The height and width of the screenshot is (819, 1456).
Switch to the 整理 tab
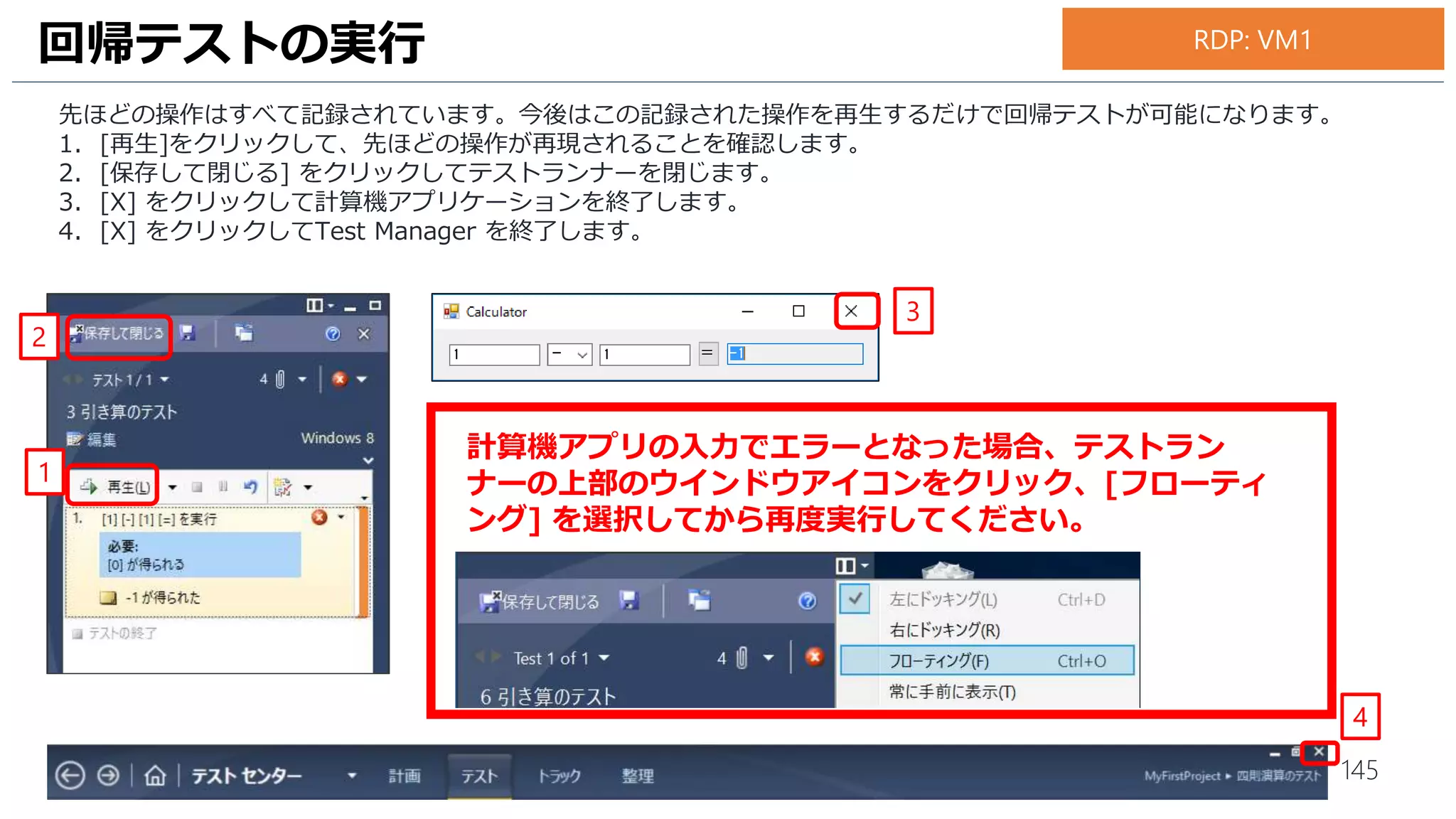638,776
